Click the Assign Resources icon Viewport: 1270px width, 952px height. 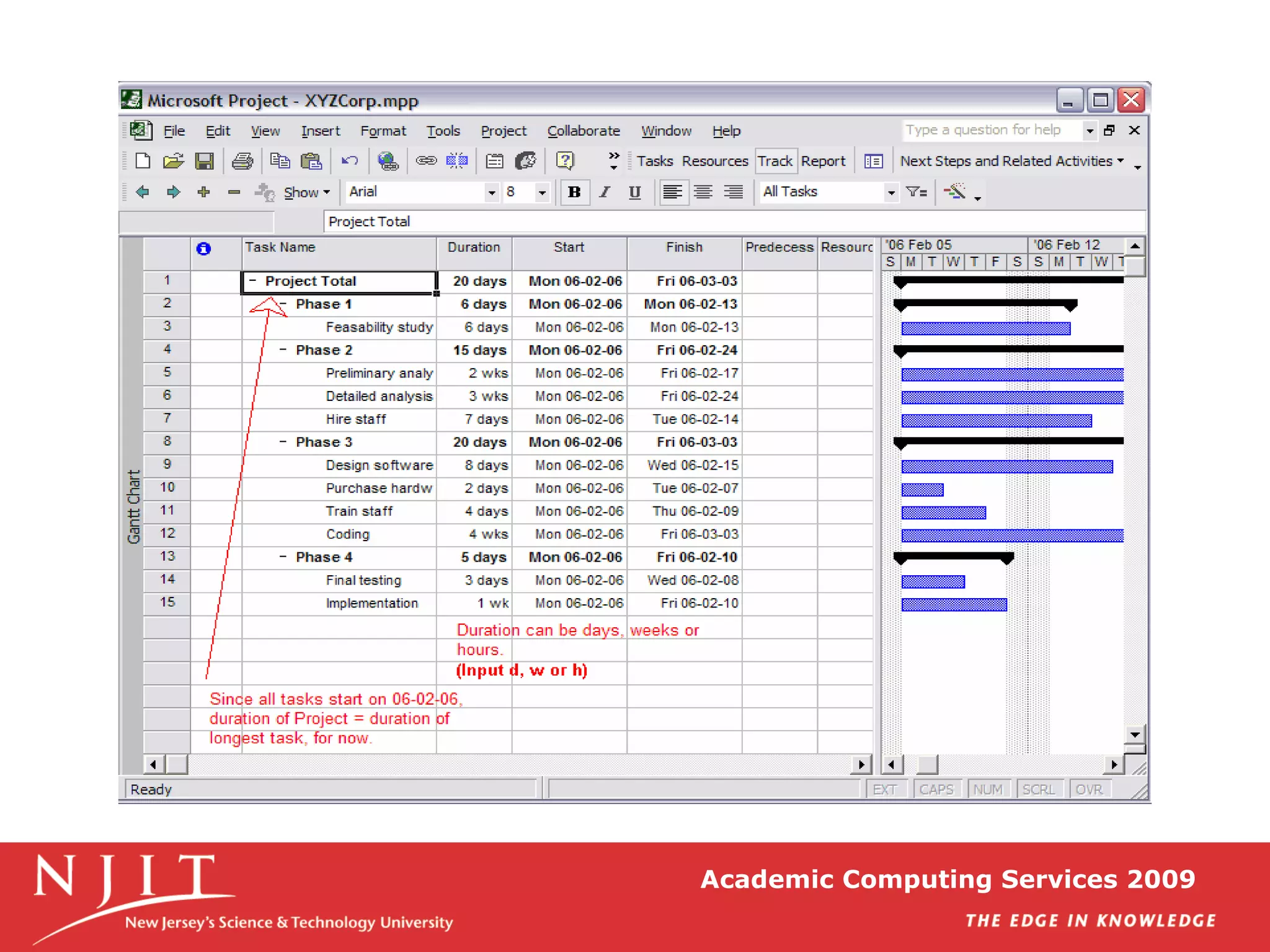(526, 161)
